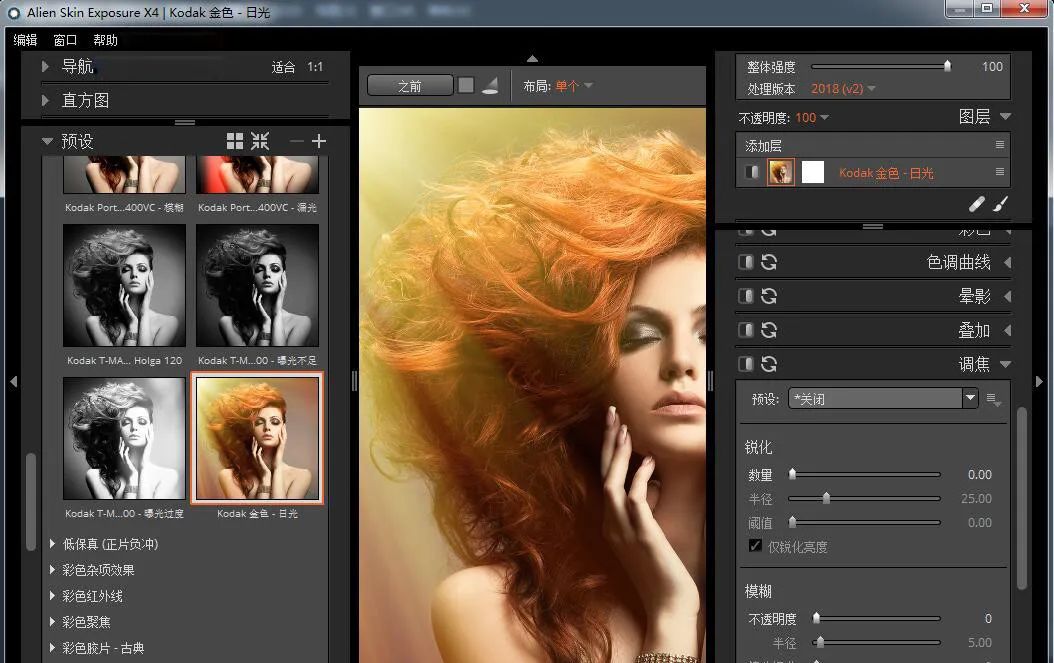The width and height of the screenshot is (1054, 663).
Task: Click the white layer mask thumbnail
Action: coord(813,172)
